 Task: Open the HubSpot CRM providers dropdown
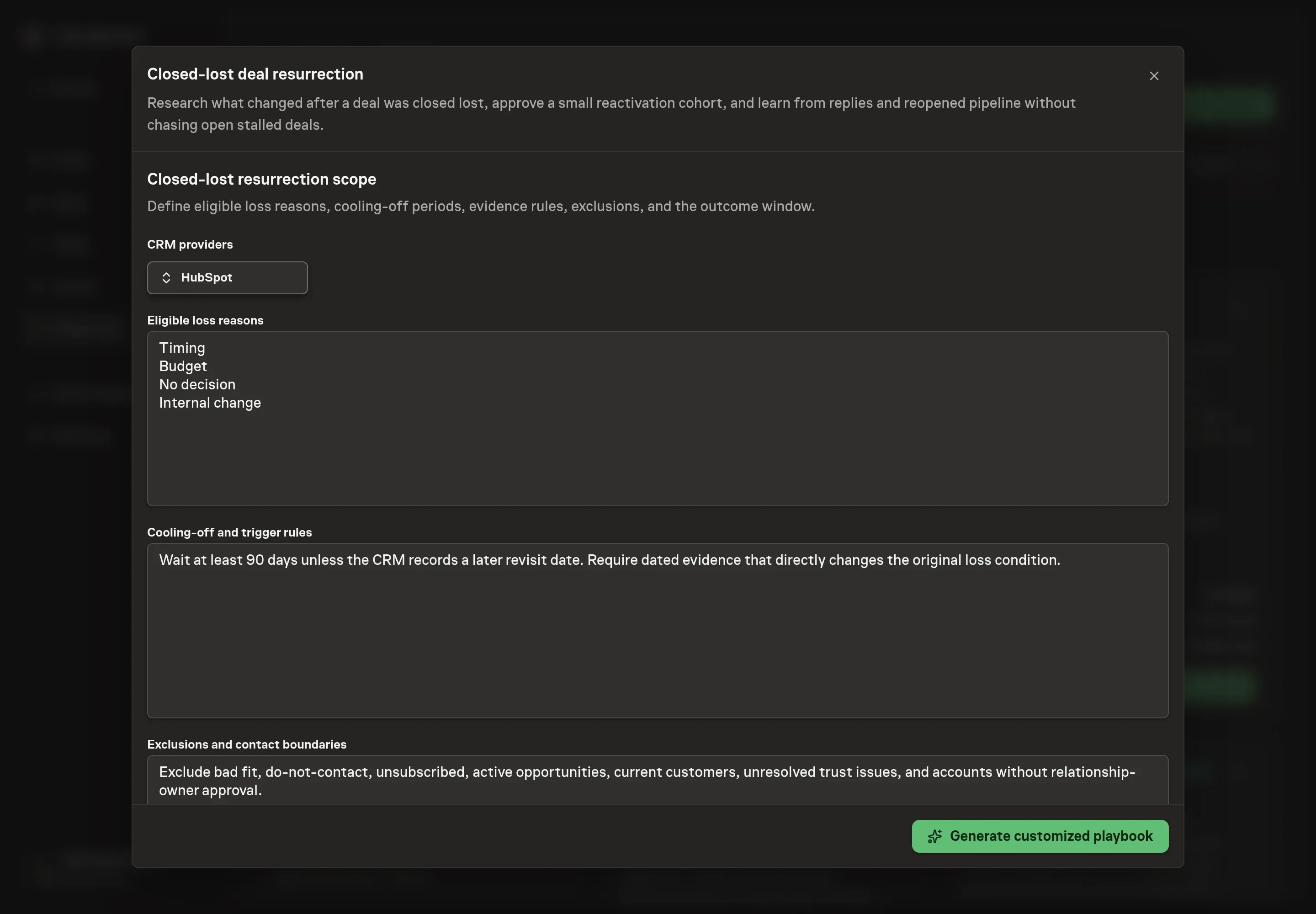(x=228, y=278)
